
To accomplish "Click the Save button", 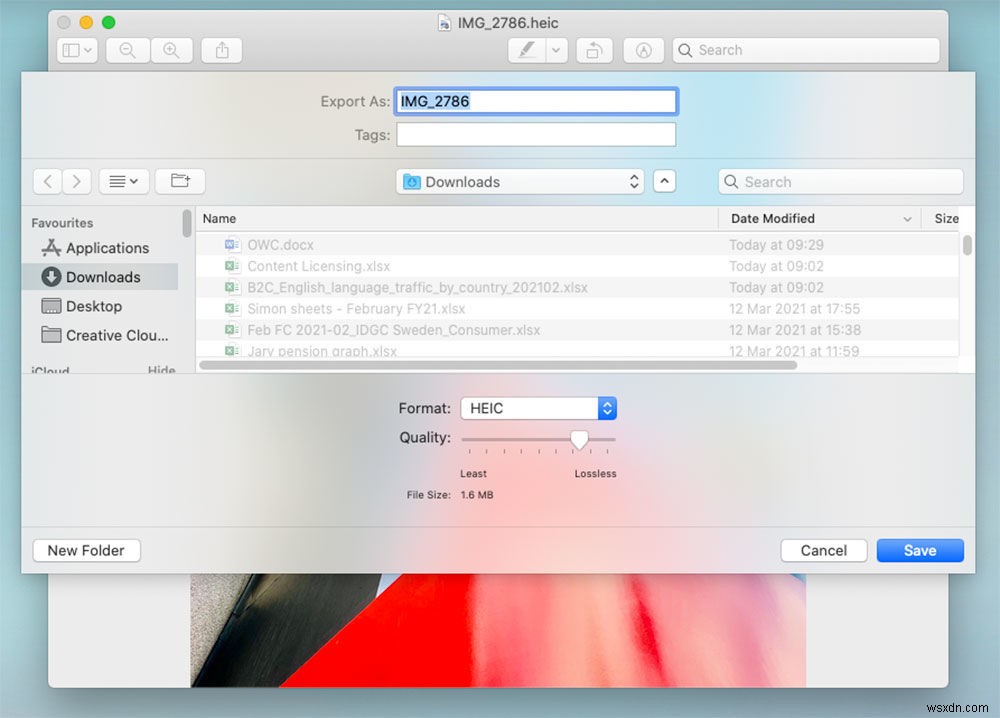I will [919, 550].
